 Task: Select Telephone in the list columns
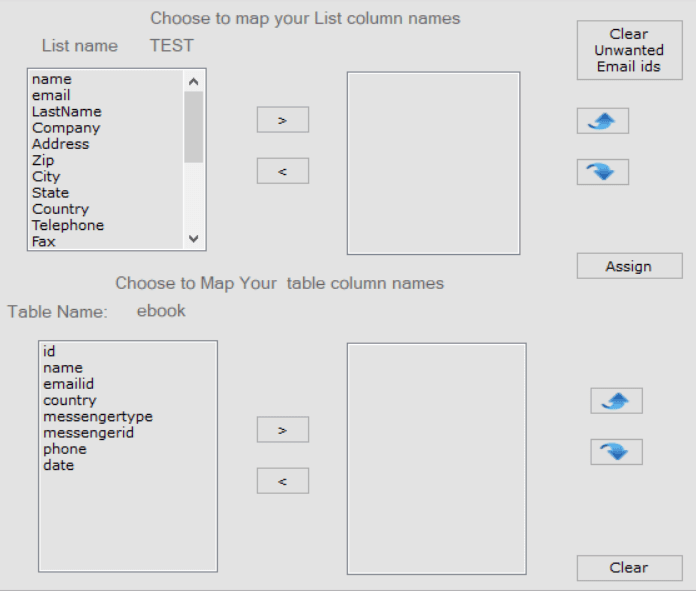pos(68,225)
